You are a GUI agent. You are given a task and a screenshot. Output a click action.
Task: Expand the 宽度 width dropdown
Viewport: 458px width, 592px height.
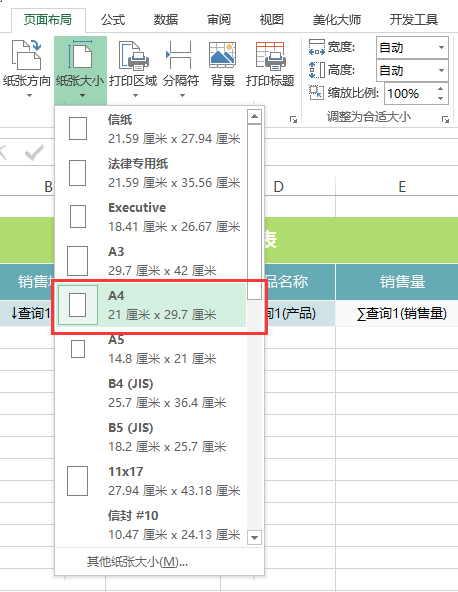point(441,48)
